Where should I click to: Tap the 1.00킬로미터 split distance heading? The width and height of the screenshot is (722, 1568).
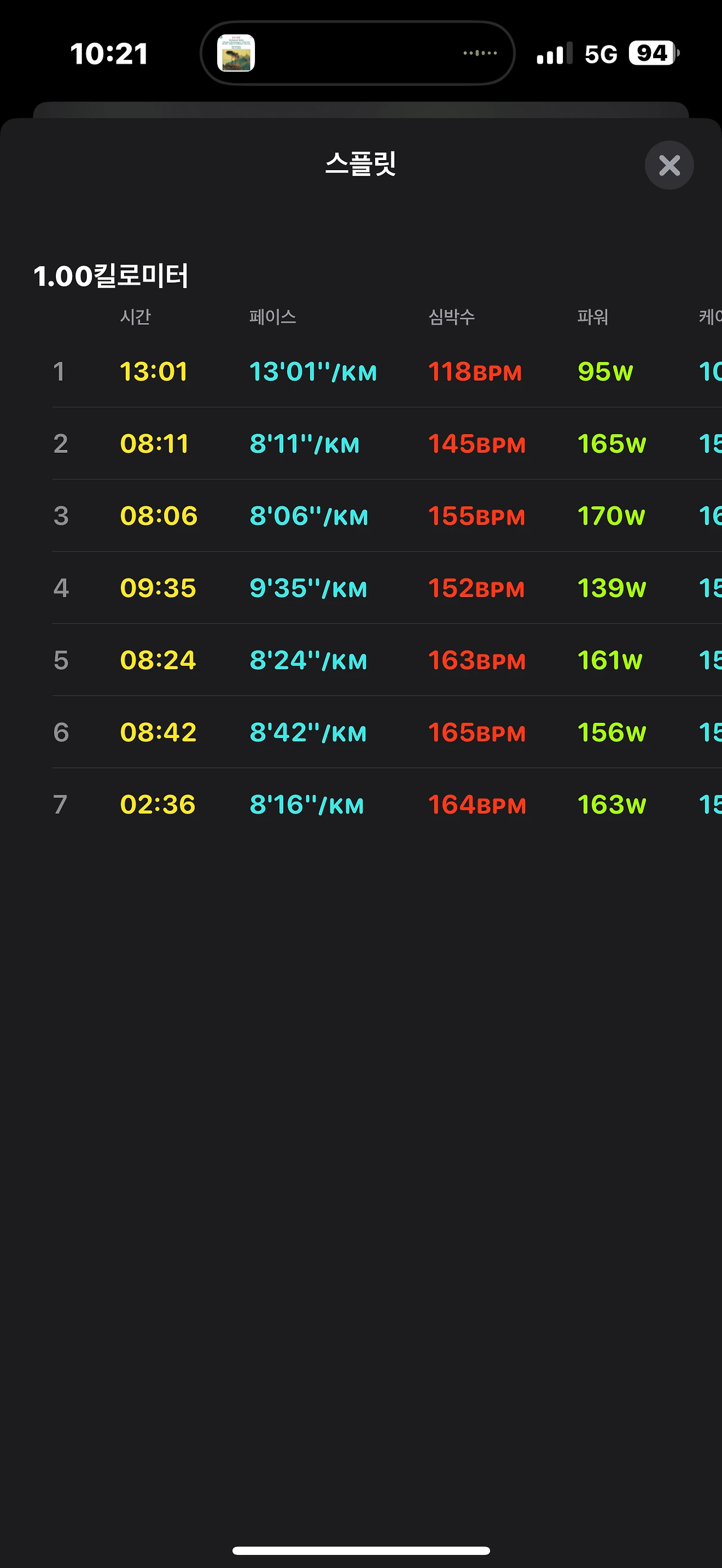[111, 276]
